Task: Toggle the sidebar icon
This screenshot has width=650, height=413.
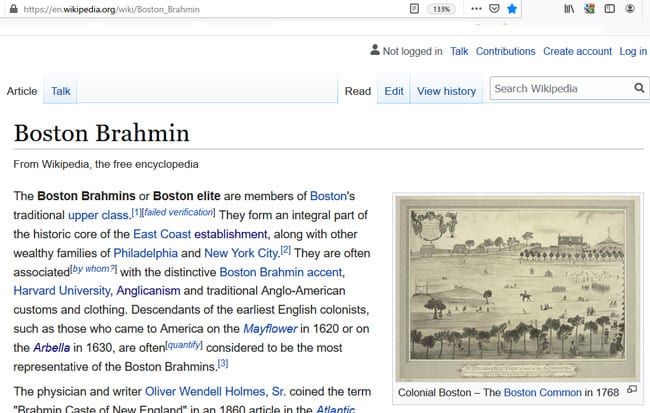Action: coord(609,9)
